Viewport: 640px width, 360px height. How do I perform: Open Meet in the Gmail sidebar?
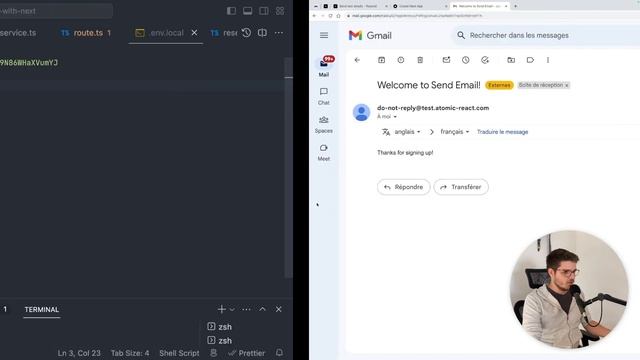pos(324,153)
